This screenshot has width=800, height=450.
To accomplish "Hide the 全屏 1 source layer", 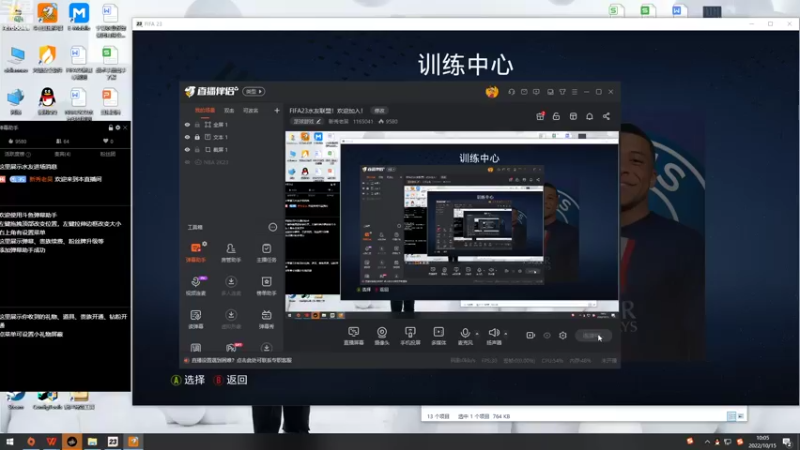I will 187,124.
